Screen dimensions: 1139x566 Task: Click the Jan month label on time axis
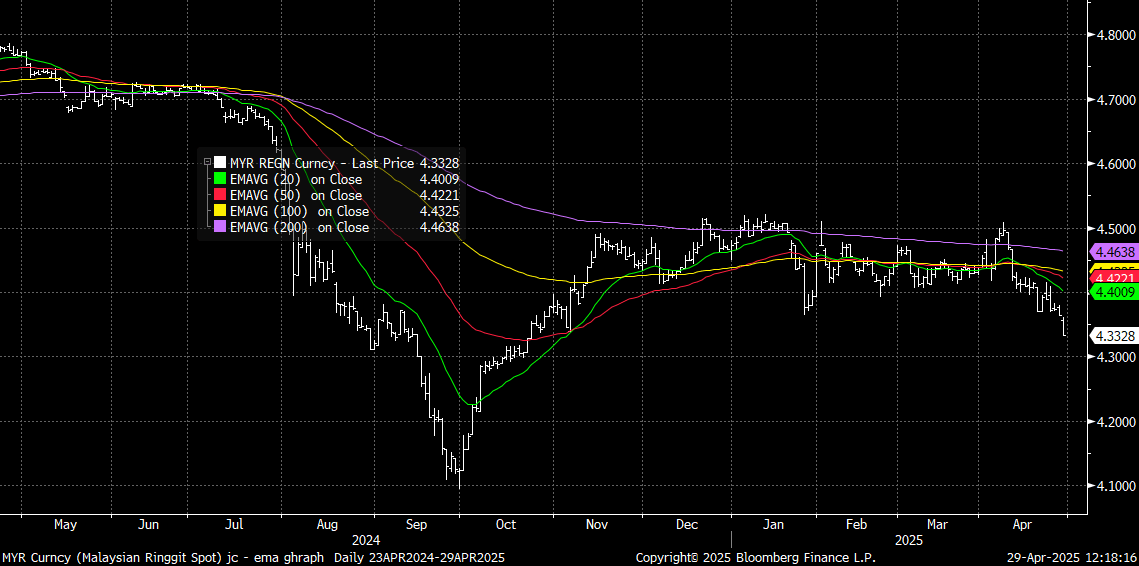[773, 524]
